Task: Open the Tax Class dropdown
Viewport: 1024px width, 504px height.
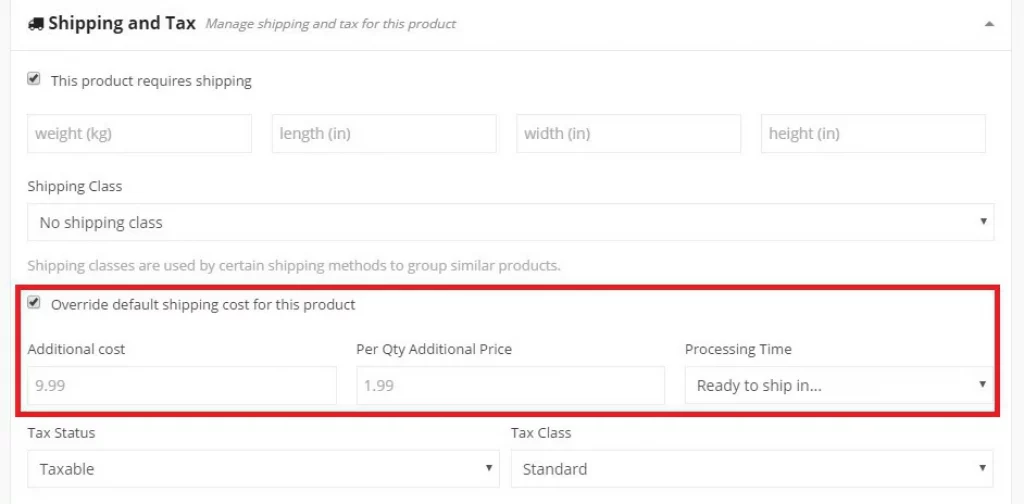Action: click(752, 469)
